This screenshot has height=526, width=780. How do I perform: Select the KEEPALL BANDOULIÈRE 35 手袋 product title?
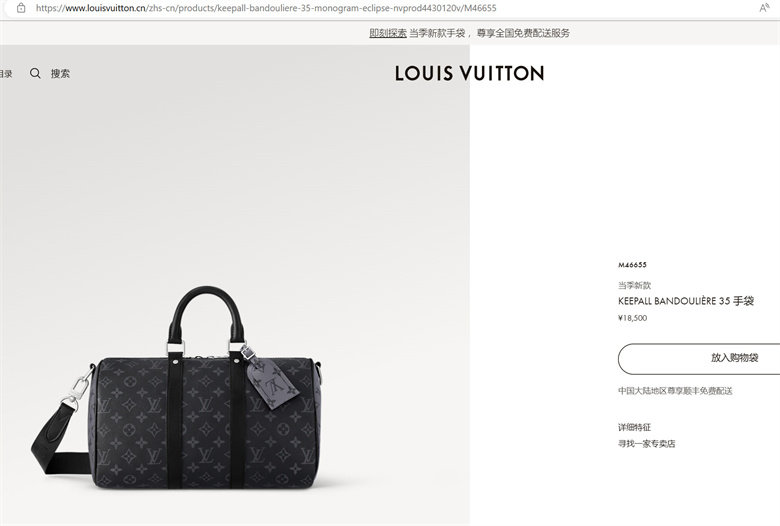click(686, 301)
